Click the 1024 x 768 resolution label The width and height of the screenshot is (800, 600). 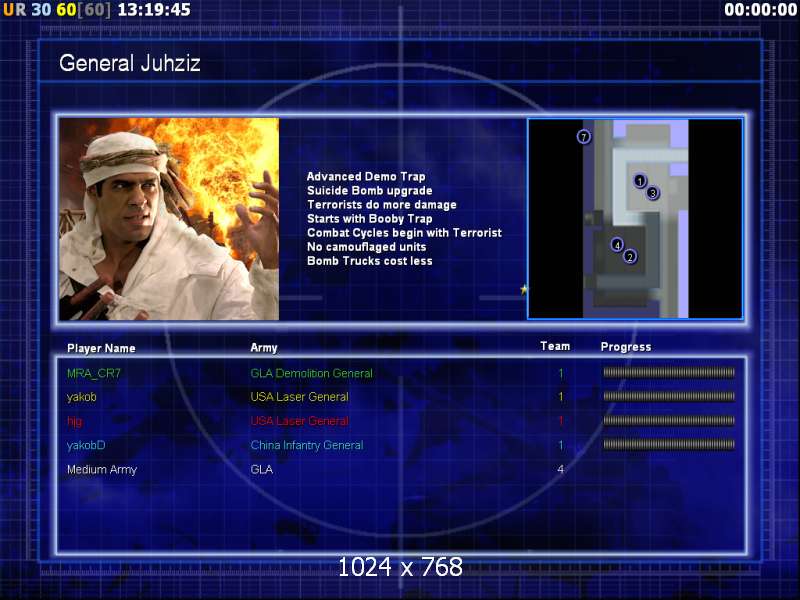pos(401,567)
